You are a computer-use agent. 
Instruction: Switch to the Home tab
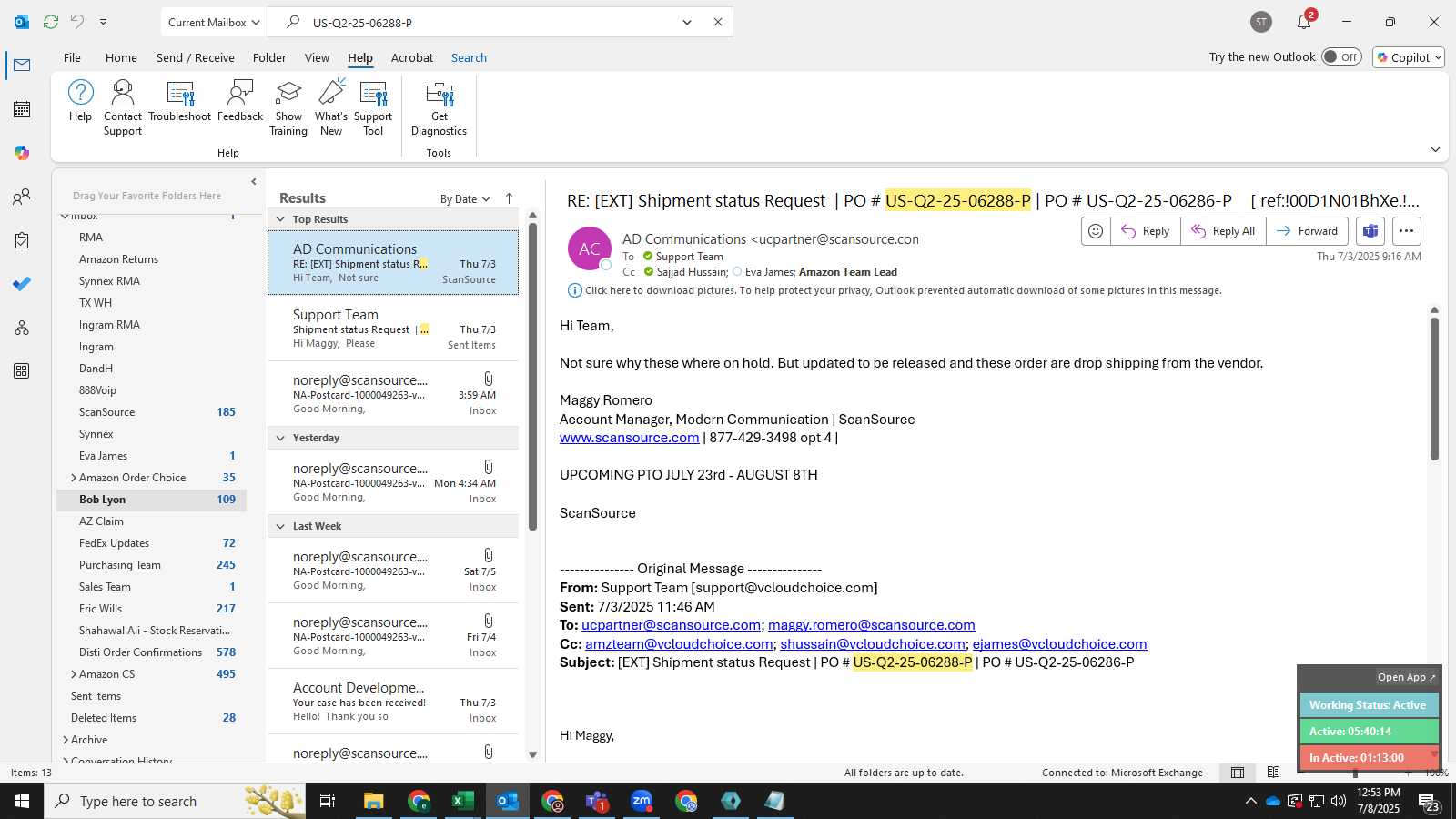[x=121, y=57]
